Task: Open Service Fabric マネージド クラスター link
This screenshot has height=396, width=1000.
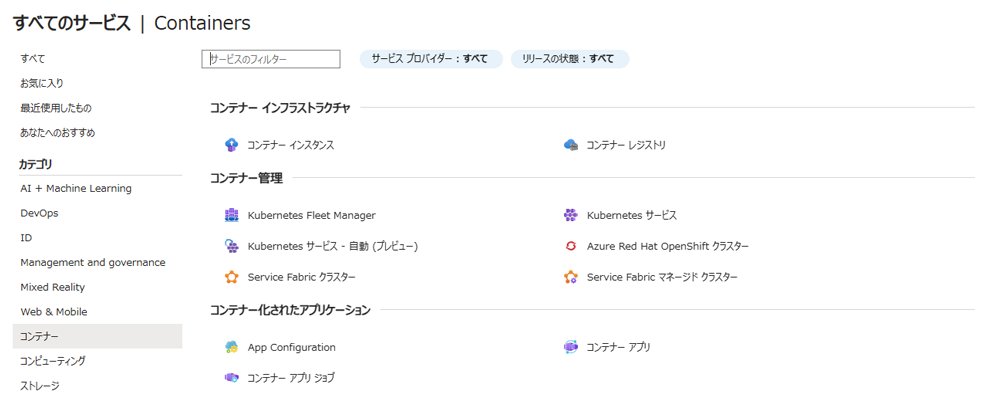Action: pos(662,277)
